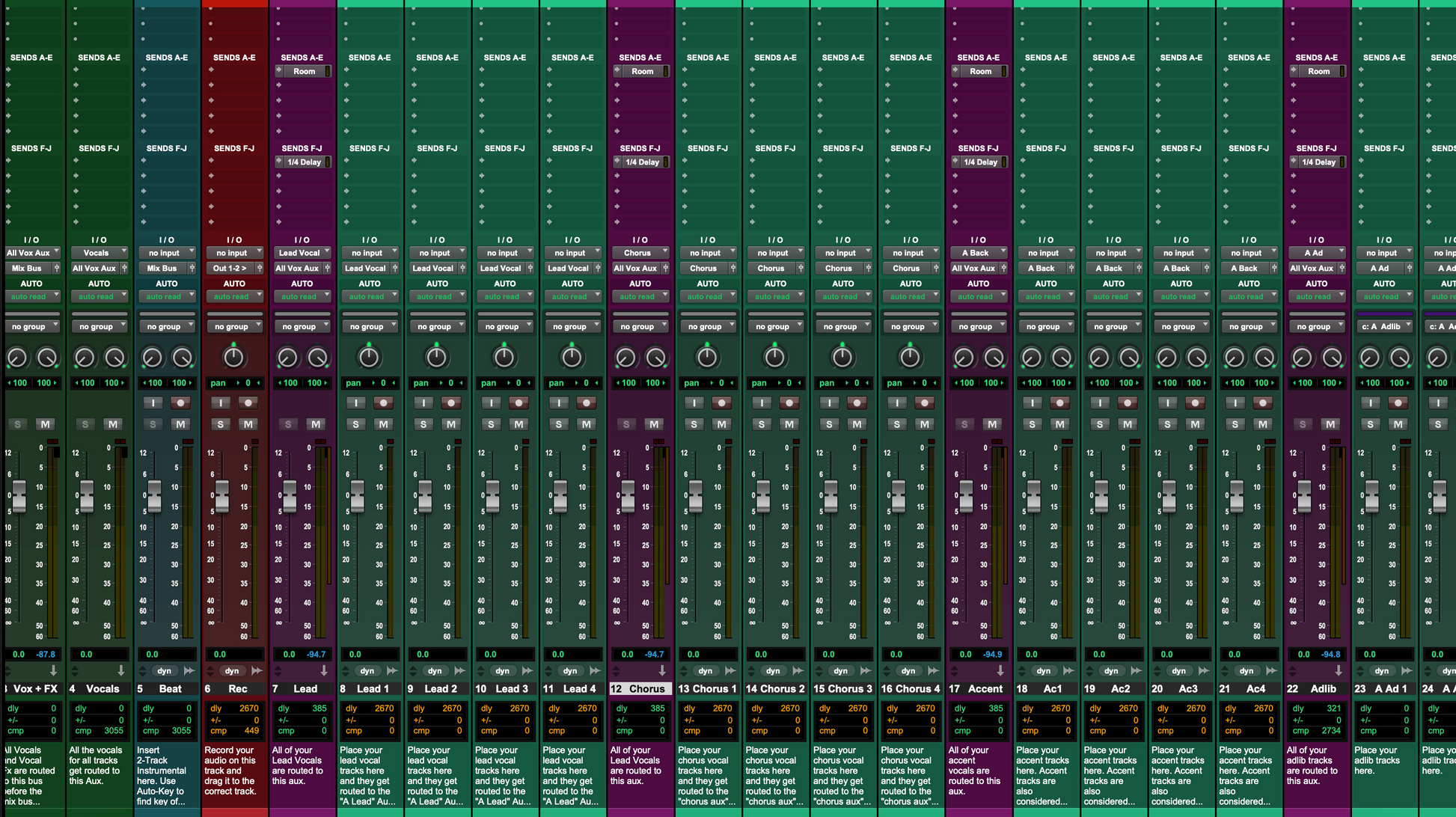Mute the Vocals aux track
1456x817 pixels.
click(113, 424)
